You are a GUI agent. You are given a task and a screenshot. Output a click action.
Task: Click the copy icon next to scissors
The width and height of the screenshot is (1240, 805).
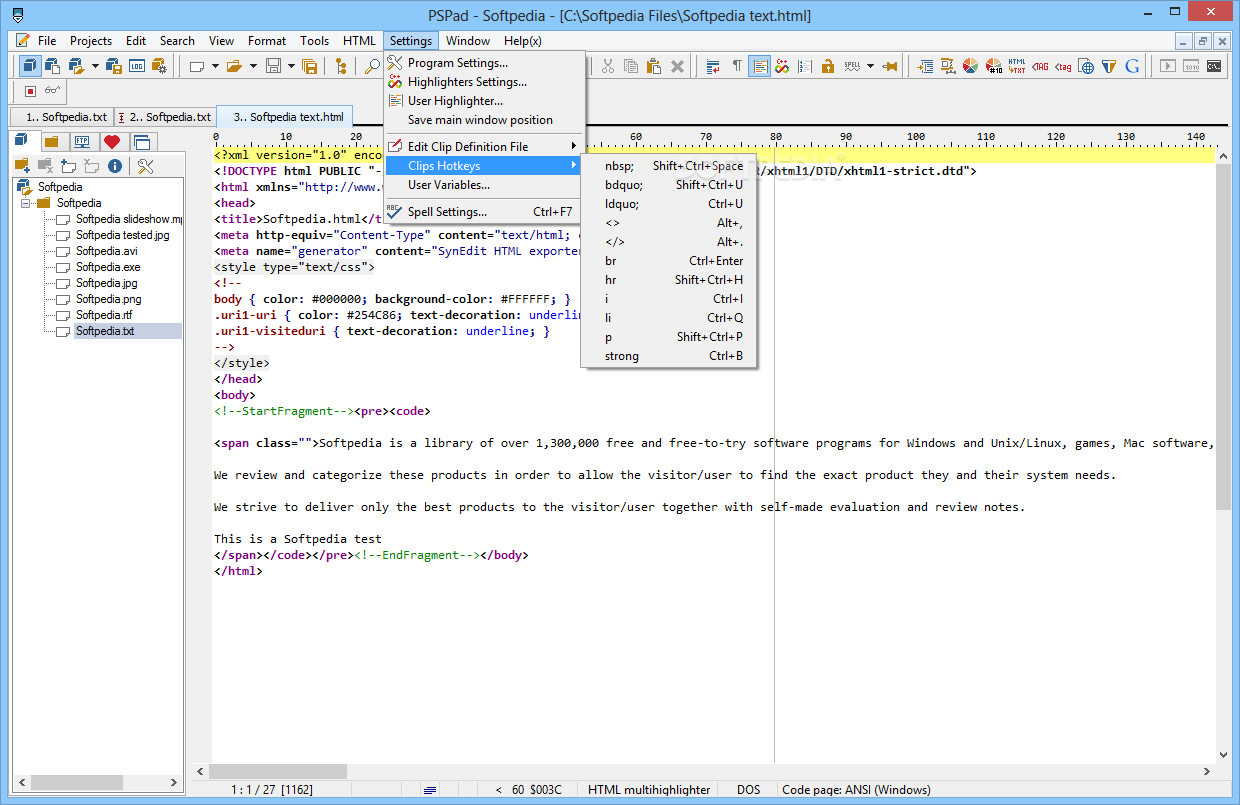click(x=631, y=66)
